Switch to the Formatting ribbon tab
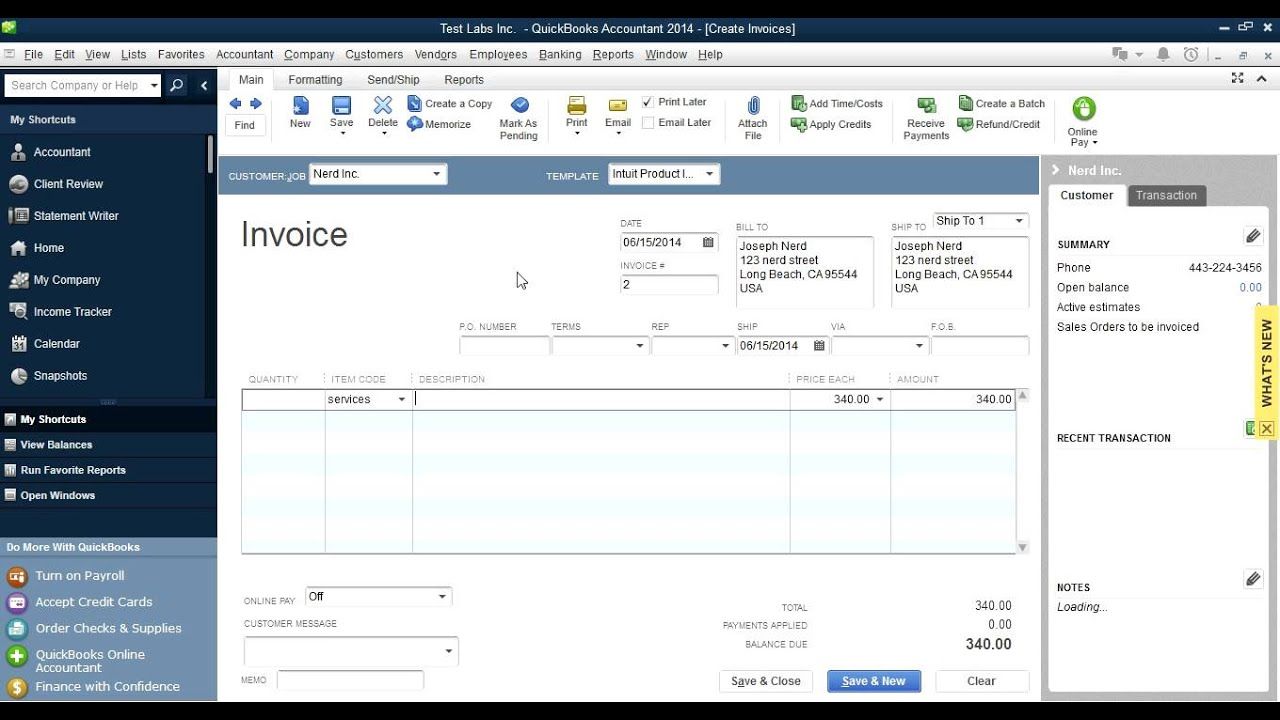The height and width of the screenshot is (720, 1280). [x=315, y=80]
